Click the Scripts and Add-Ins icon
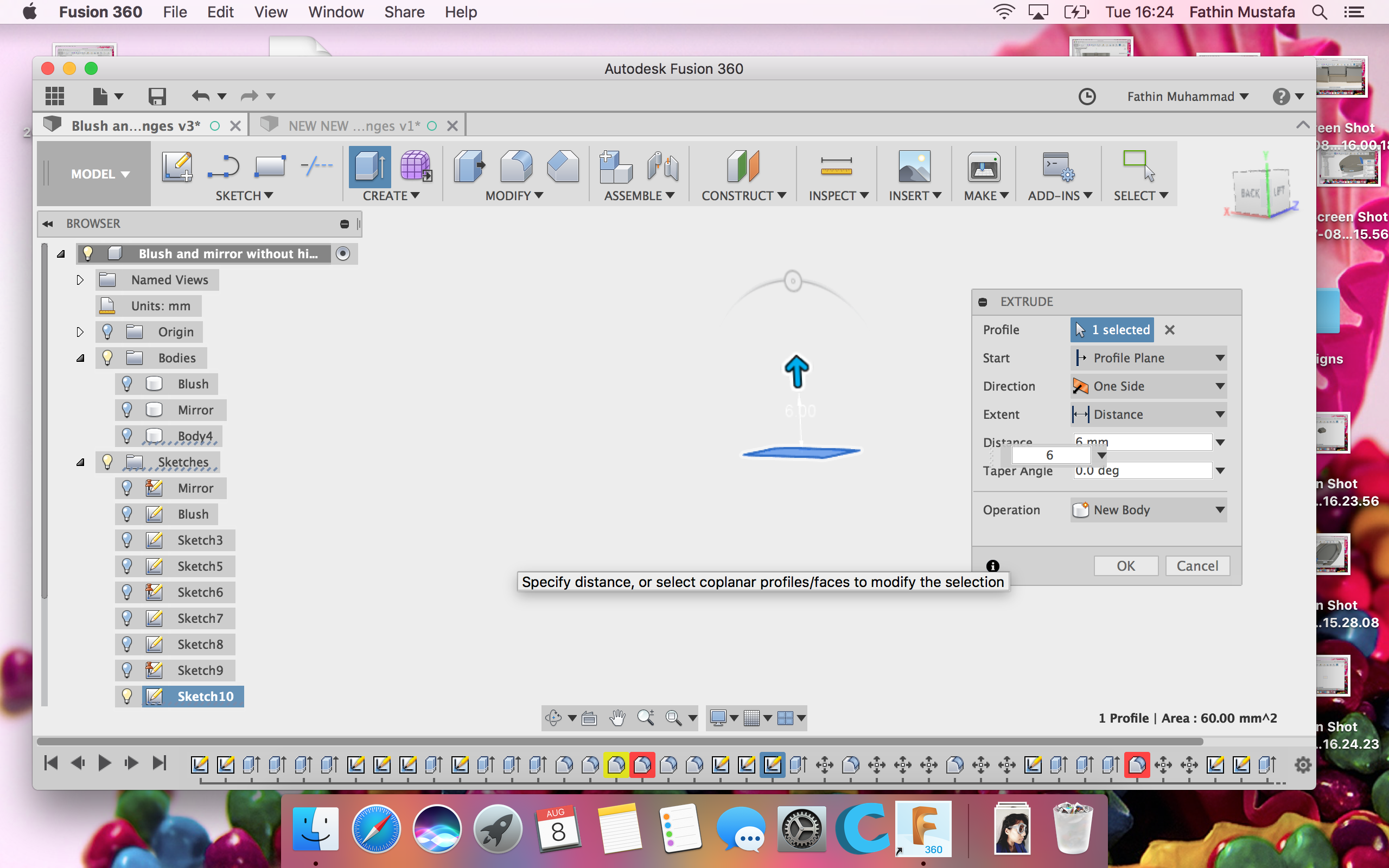This screenshot has width=1389, height=868. click(x=1058, y=167)
